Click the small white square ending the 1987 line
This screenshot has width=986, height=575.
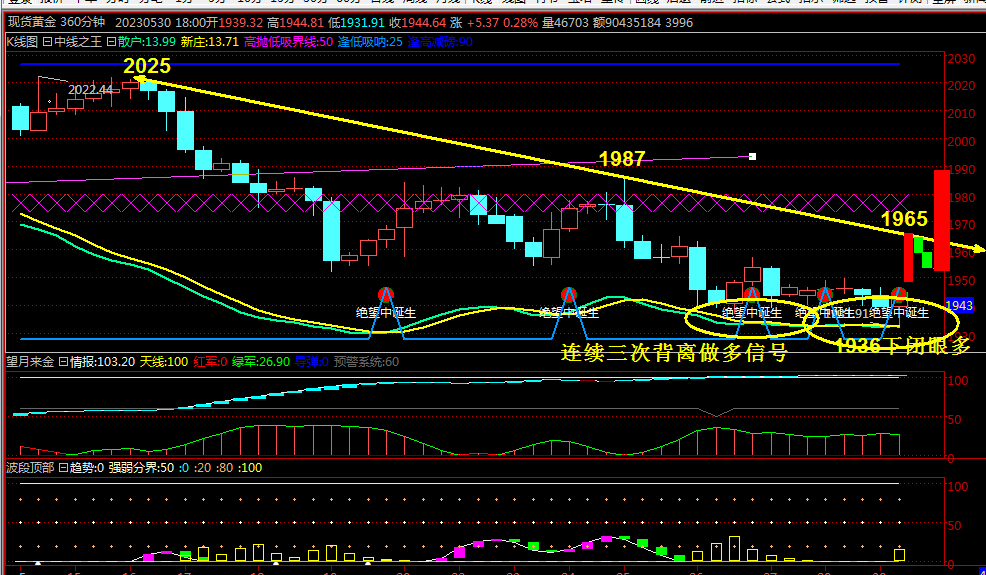tap(752, 156)
